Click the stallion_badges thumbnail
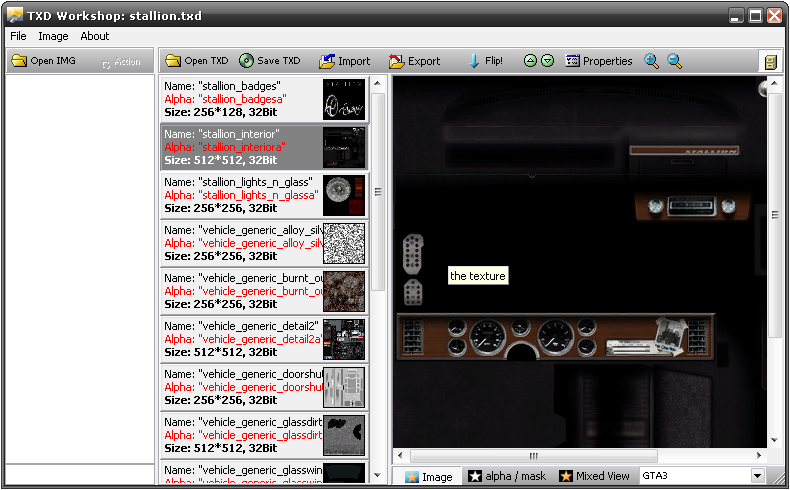 [344, 99]
